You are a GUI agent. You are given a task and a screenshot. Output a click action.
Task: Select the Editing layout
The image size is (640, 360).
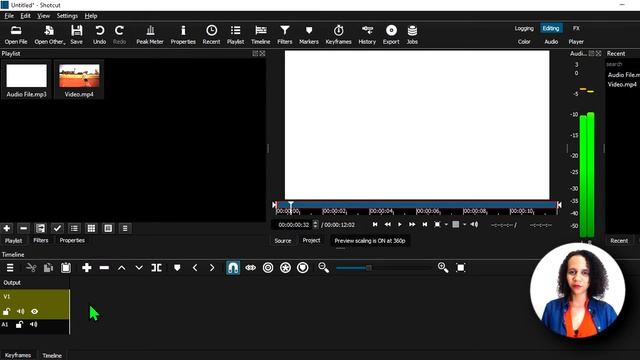551,28
